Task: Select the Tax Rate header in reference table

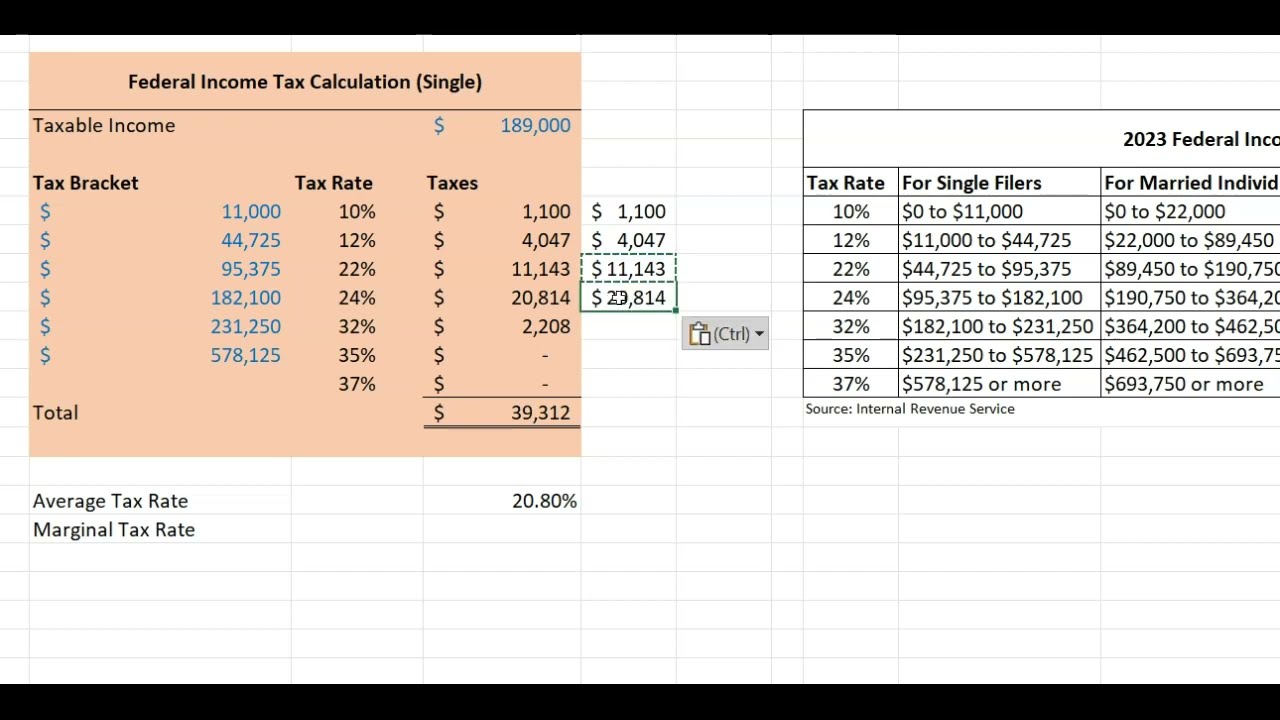Action: point(851,183)
